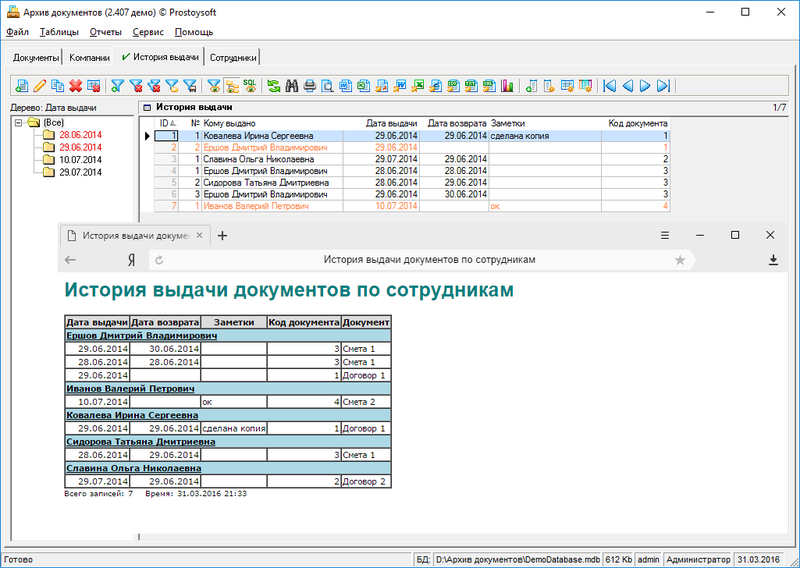Bookmark the page with the star icon
800x568 pixels.
click(x=680, y=260)
